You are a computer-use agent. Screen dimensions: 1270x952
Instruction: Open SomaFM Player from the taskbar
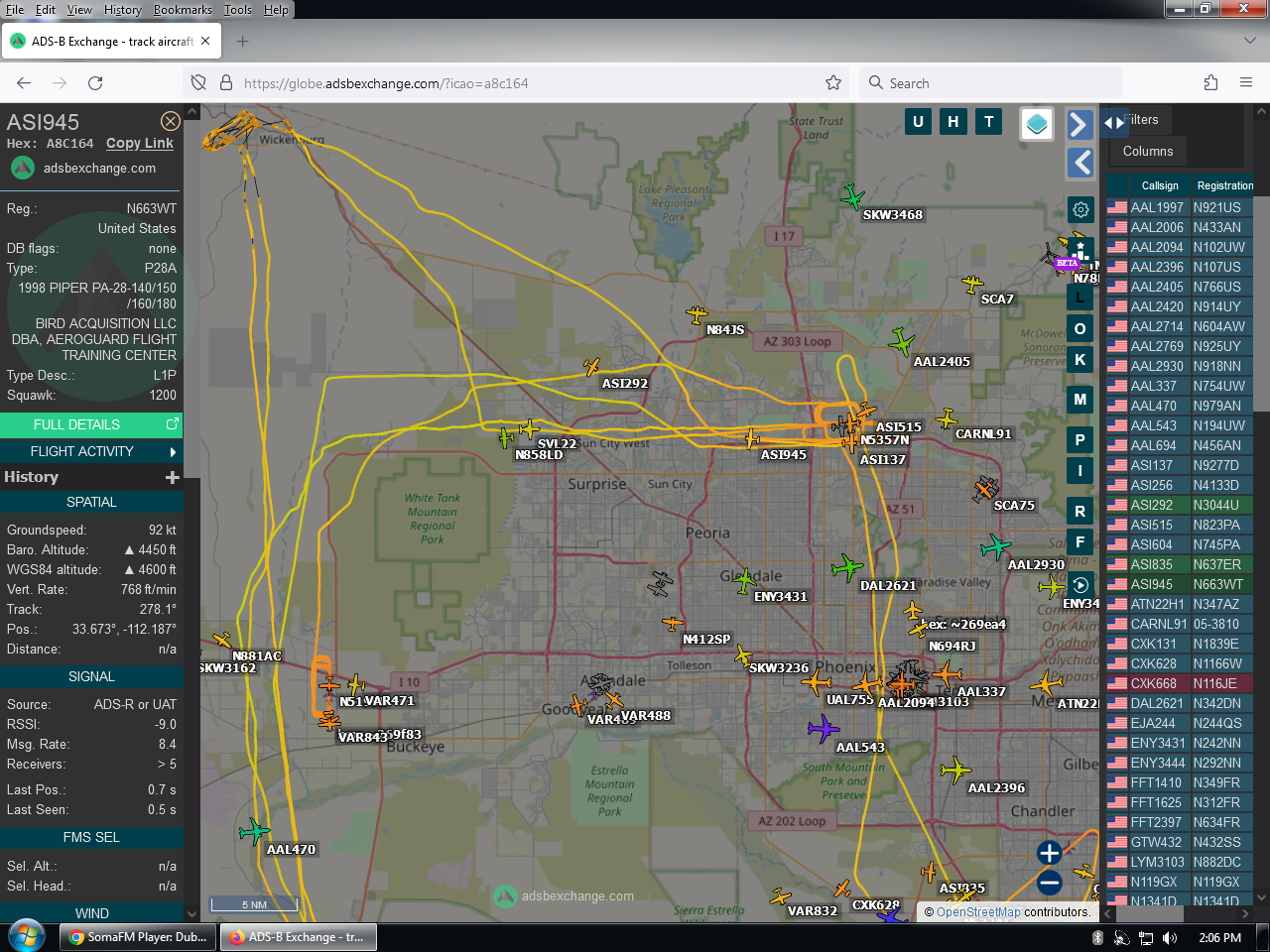(139, 937)
